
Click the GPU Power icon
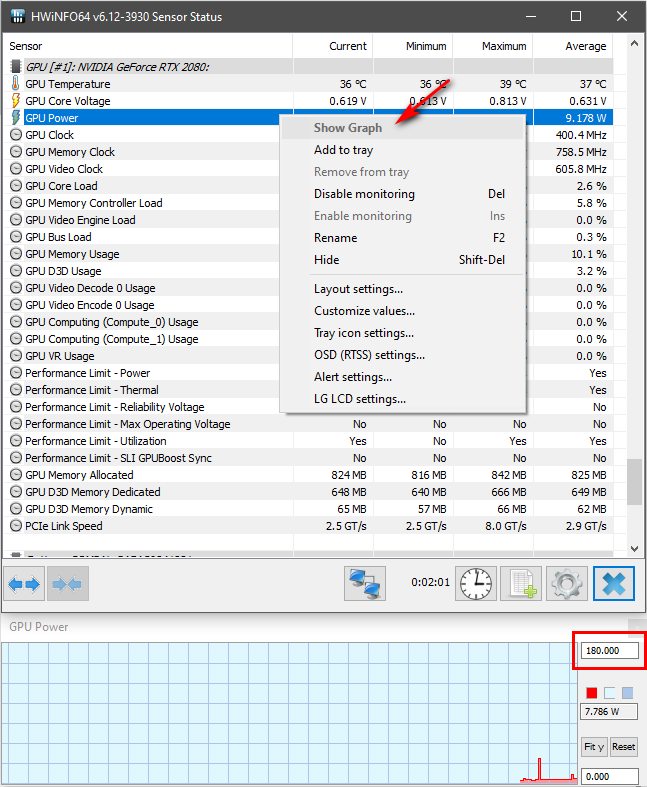pyautogui.click(x=16, y=117)
